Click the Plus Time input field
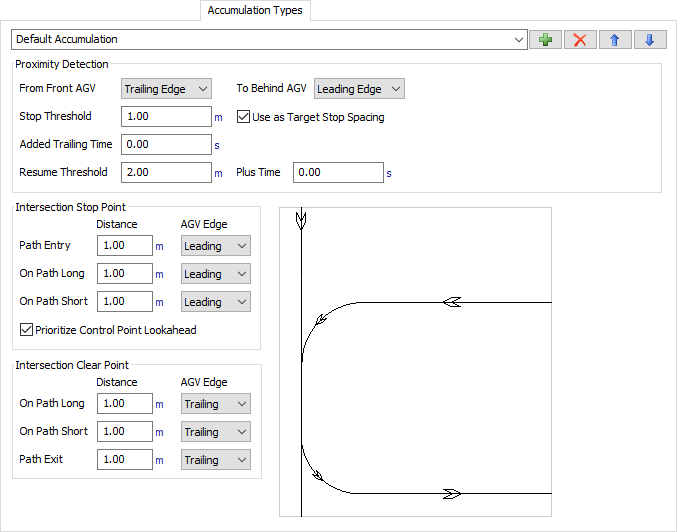The width and height of the screenshot is (677, 532). pos(338,173)
